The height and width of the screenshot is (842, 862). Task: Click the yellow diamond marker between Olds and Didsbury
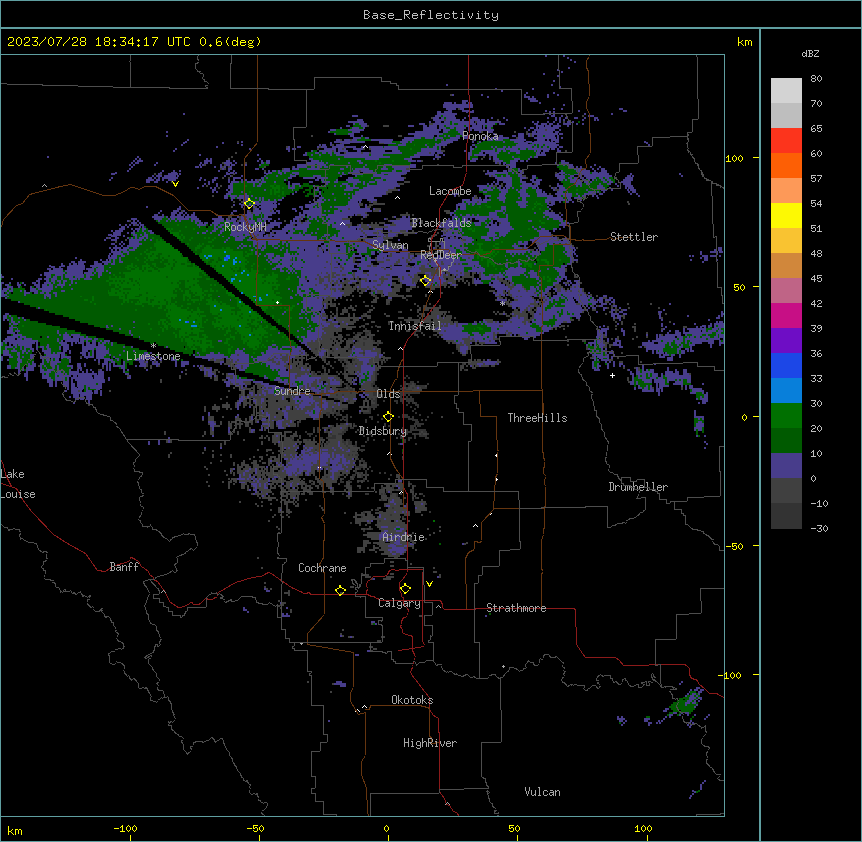point(388,417)
